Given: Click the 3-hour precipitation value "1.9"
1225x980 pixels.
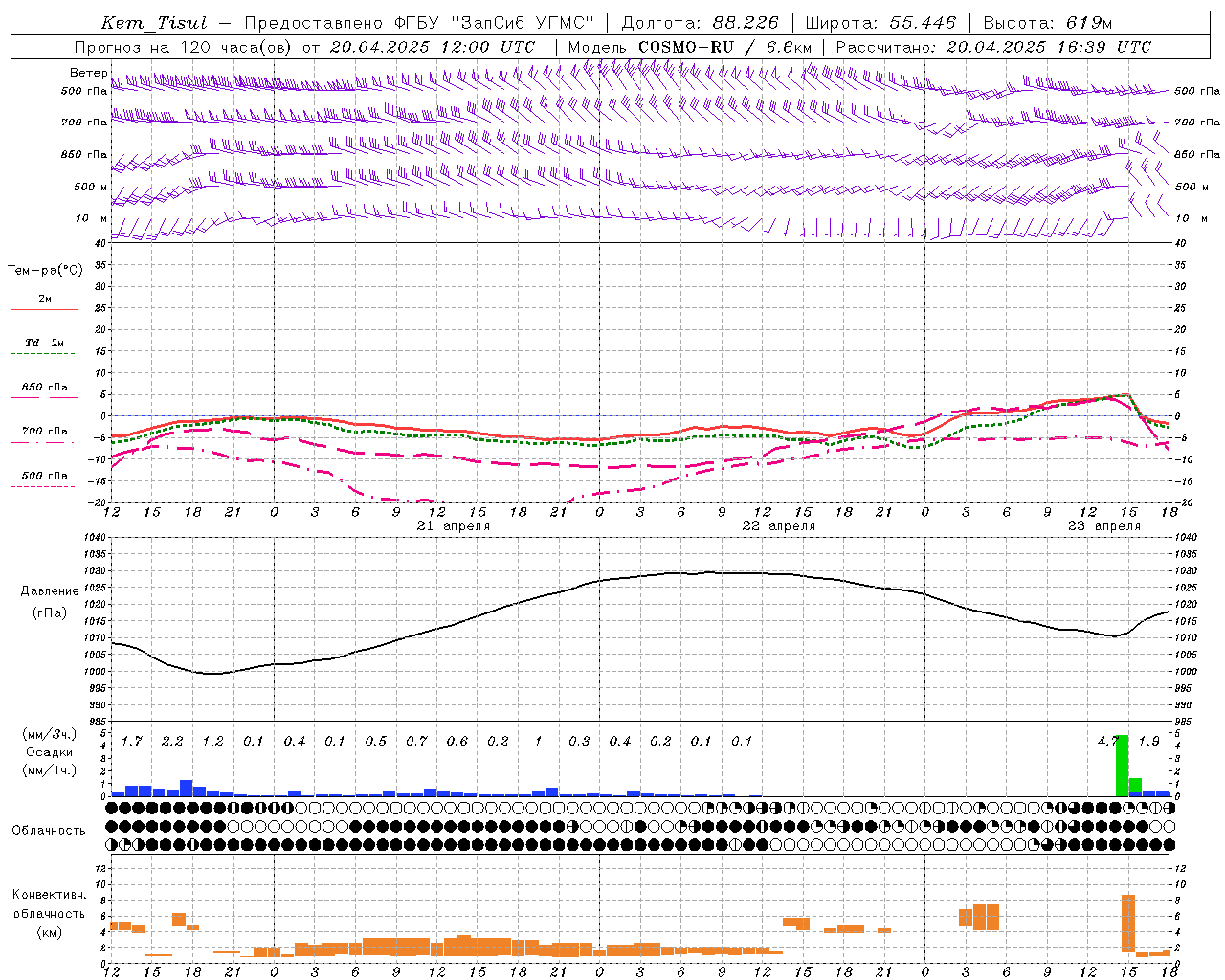Looking at the screenshot, I should (1149, 741).
